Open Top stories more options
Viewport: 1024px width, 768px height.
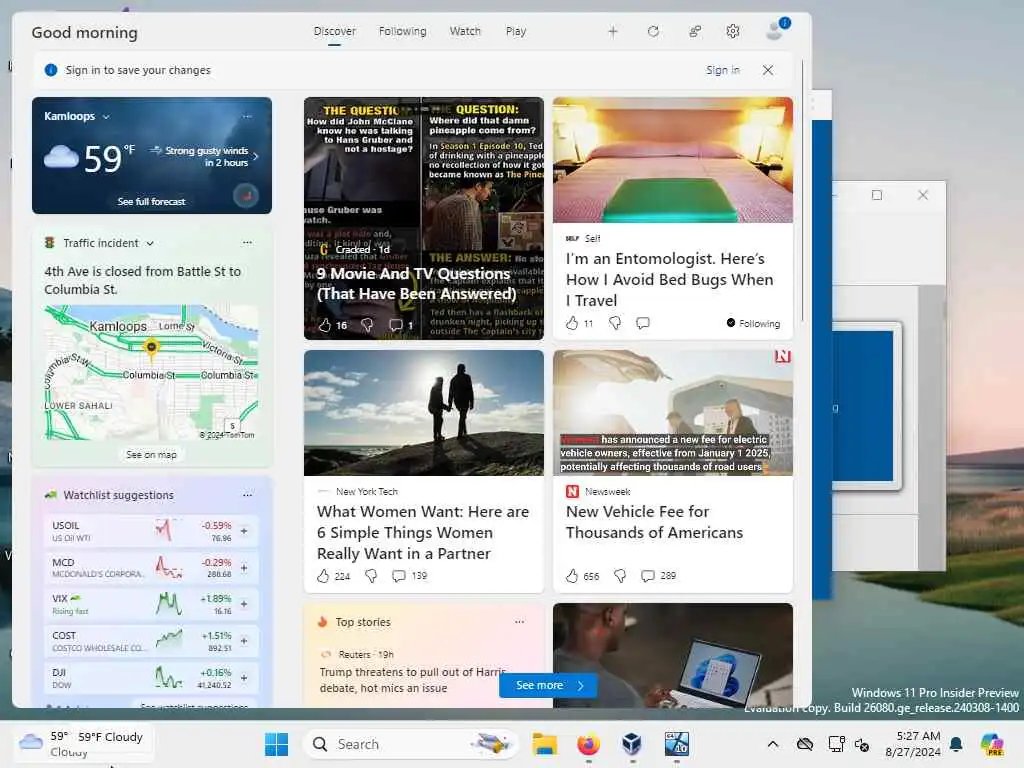tap(519, 622)
